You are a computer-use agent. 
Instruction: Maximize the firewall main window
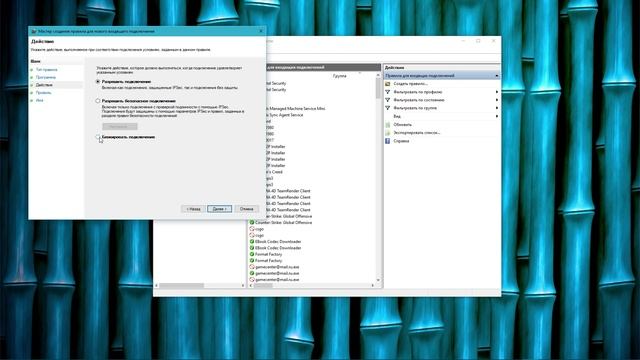(478, 41)
